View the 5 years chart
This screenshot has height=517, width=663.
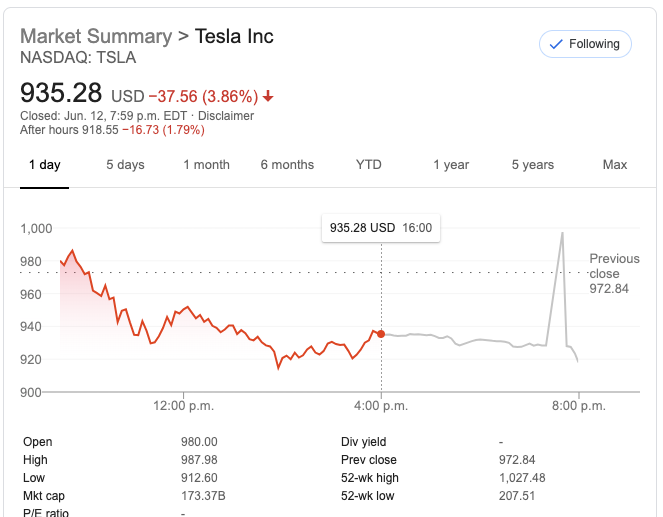click(x=532, y=165)
